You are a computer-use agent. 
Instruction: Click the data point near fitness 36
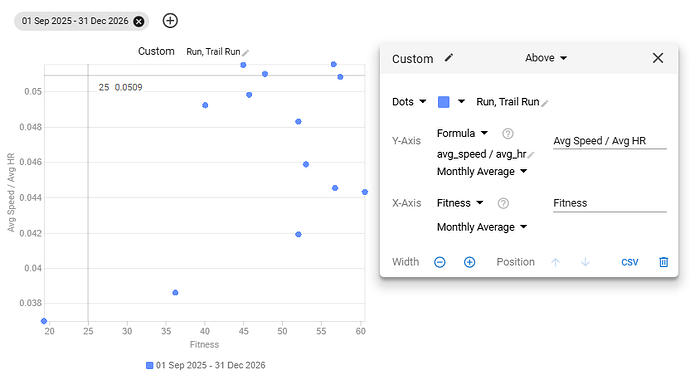pyautogui.click(x=175, y=293)
